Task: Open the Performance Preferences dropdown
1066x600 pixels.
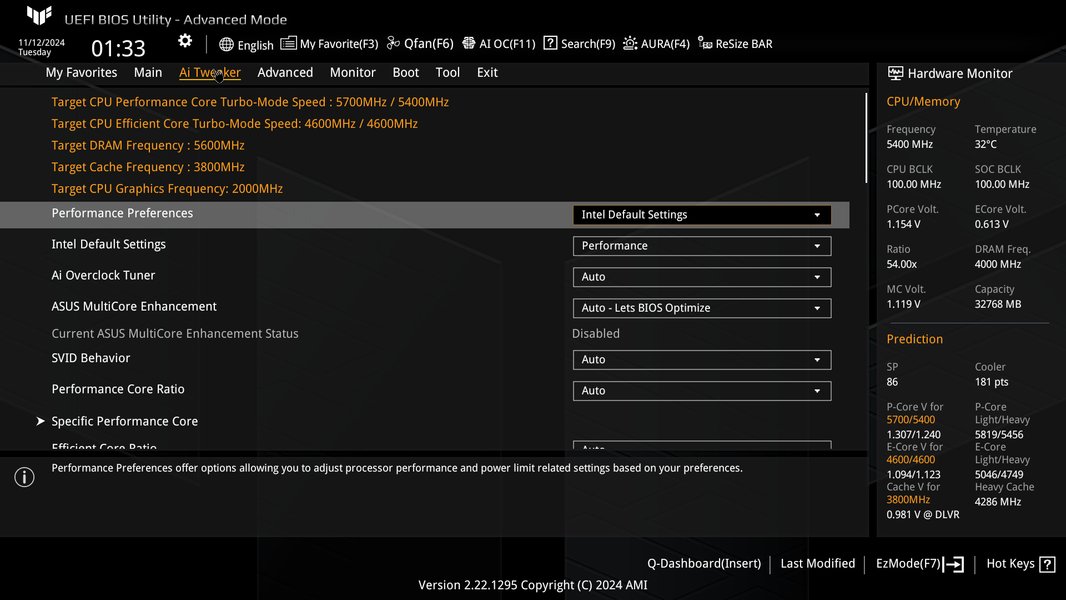Action: pyautogui.click(x=702, y=215)
